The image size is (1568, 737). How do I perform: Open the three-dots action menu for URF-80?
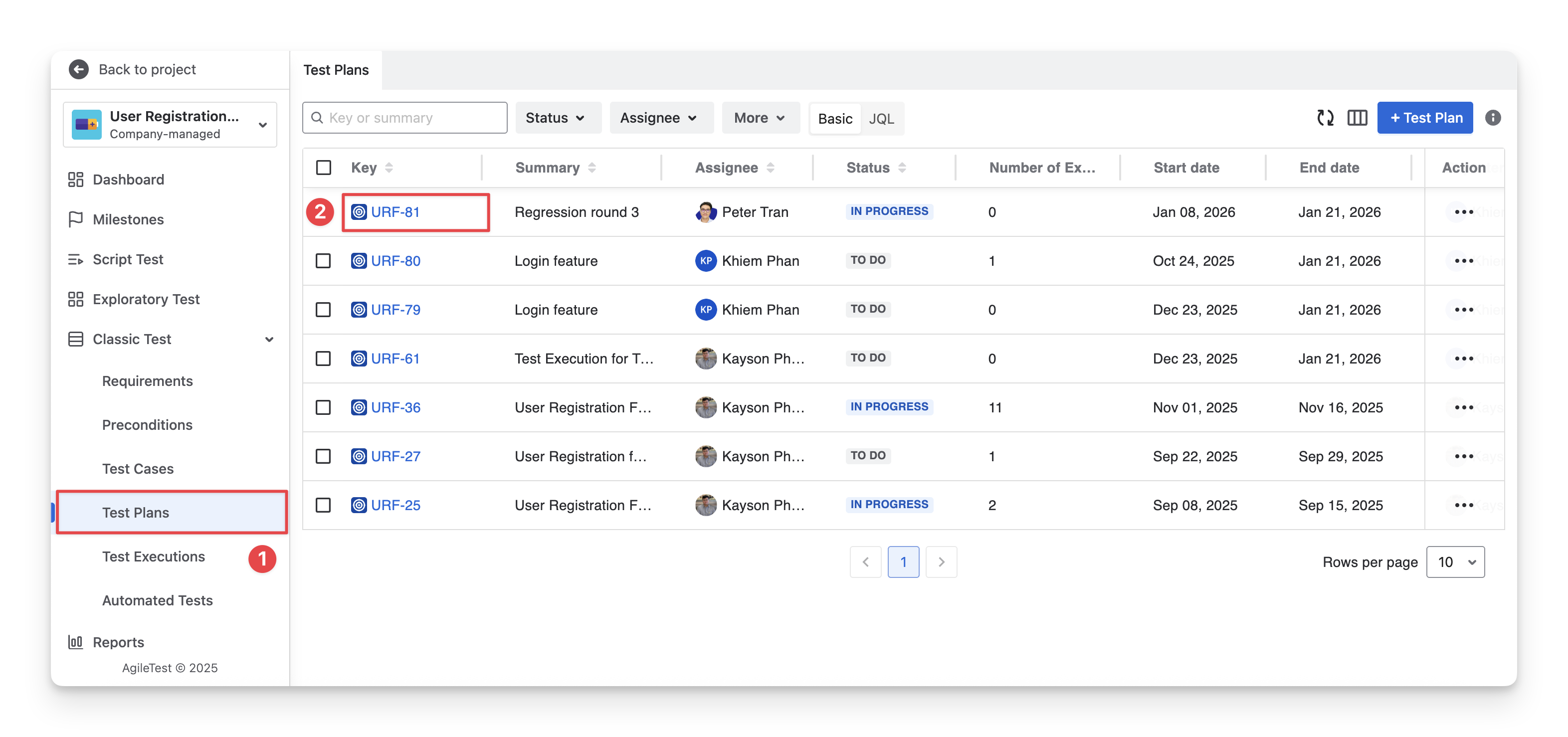1463,261
